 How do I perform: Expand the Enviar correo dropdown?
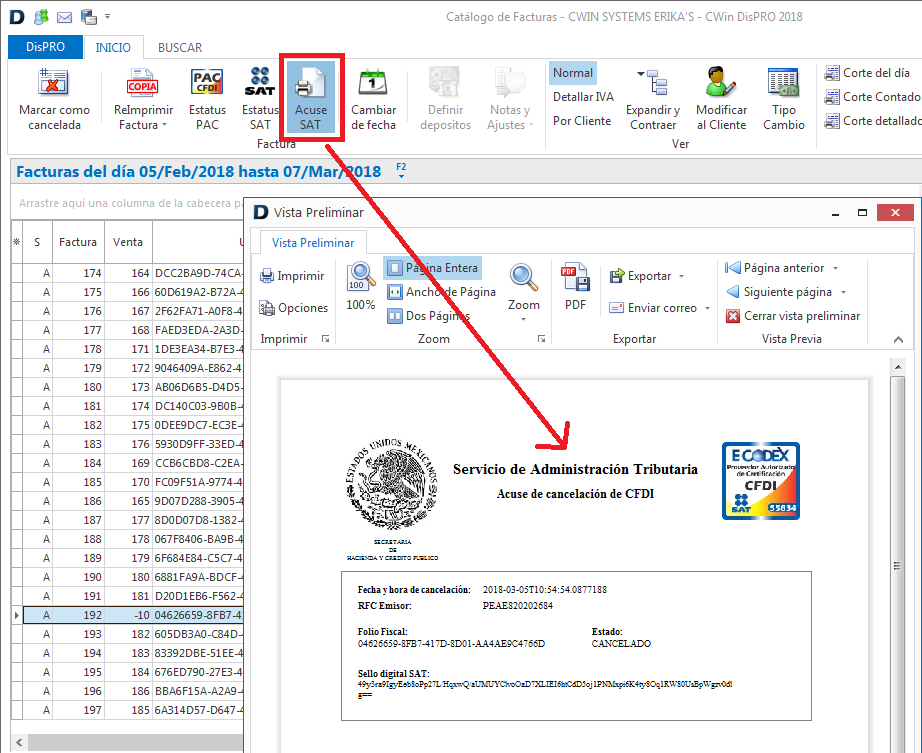[707, 309]
